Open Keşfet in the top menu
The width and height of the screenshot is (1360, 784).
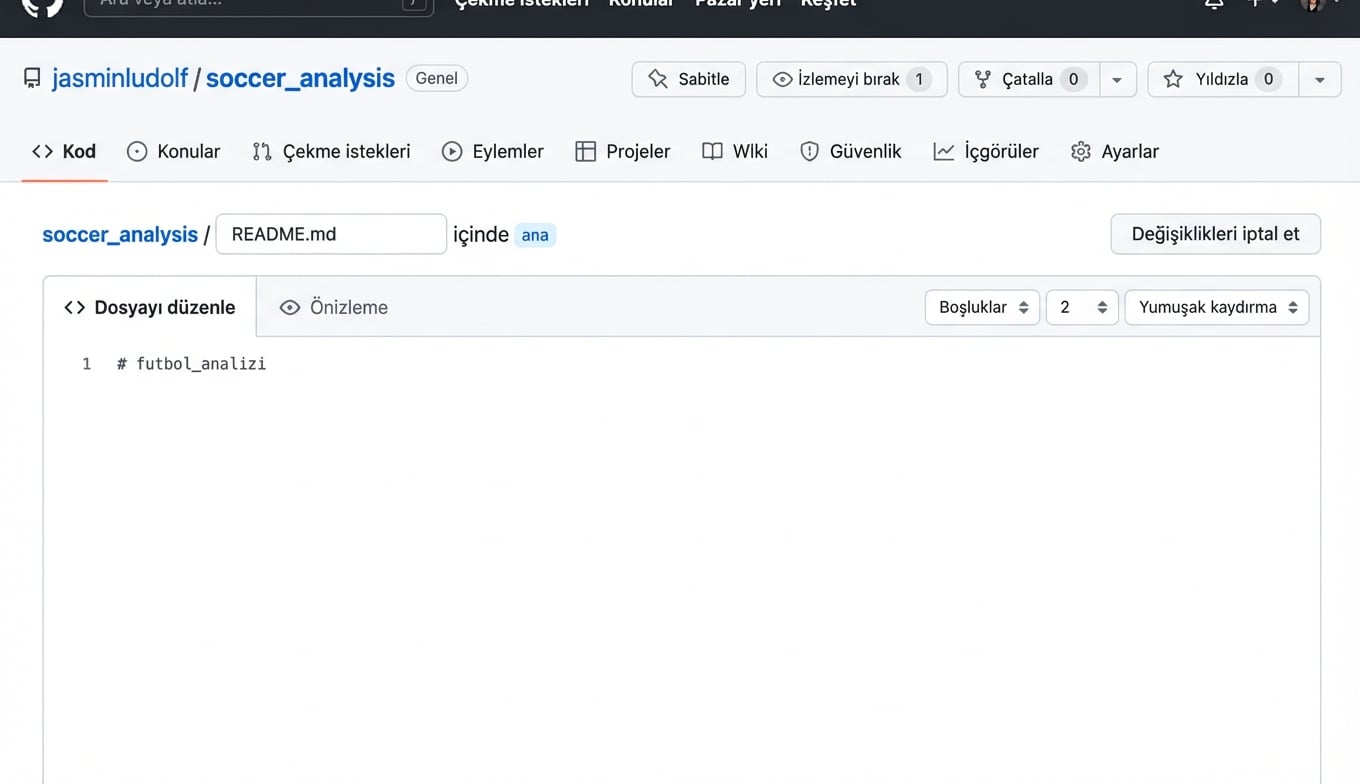click(x=828, y=4)
